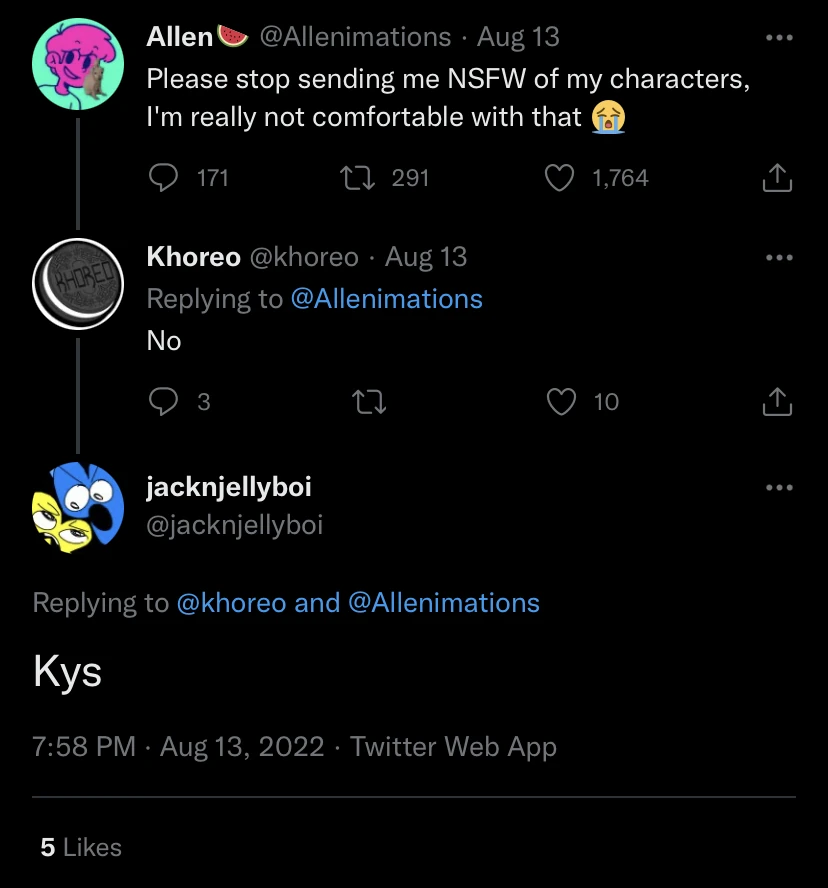Screen dimensions: 828x888
Task: View the 5 Likes list
Action: (x=81, y=847)
